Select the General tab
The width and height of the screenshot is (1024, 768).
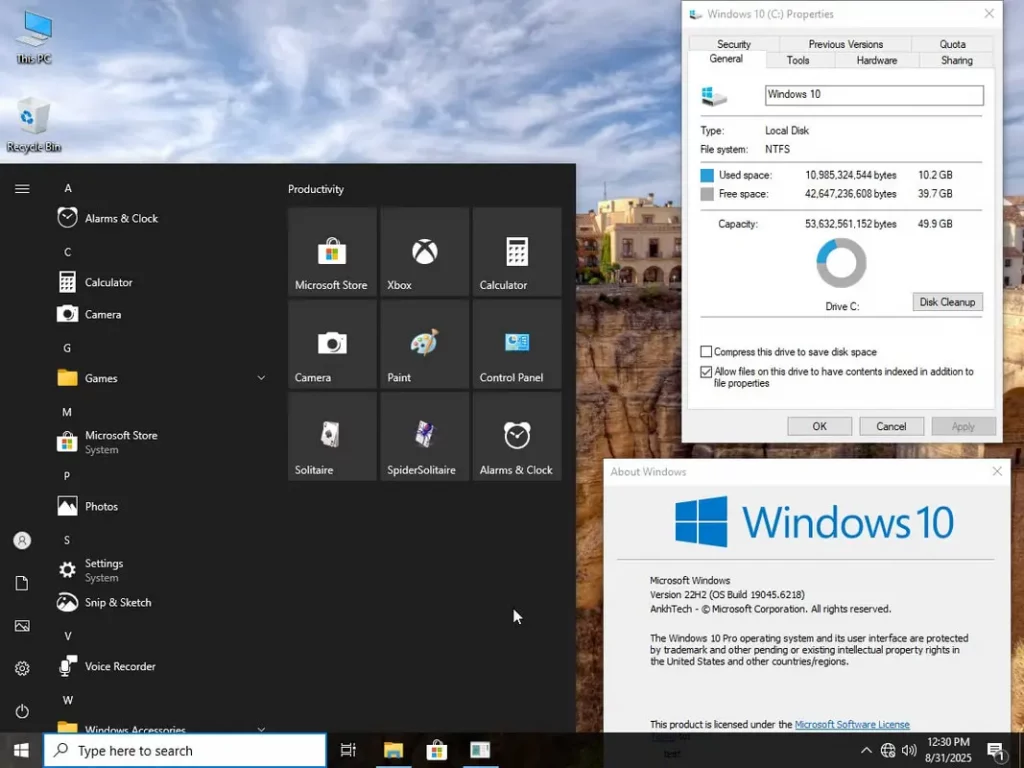[726, 59]
